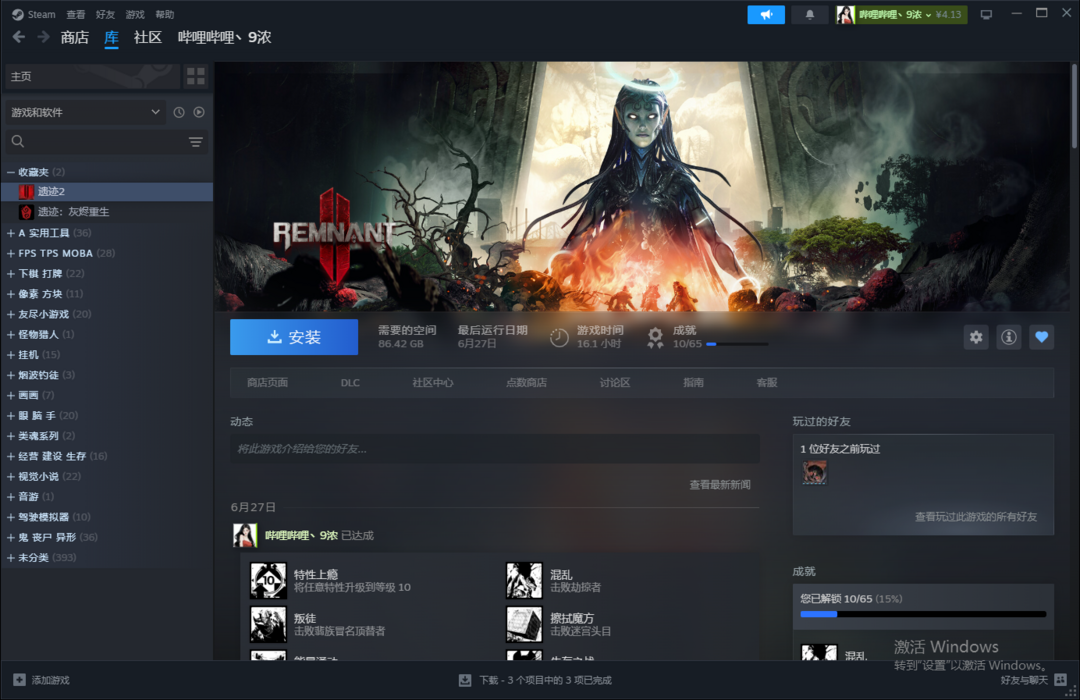Click the main content vertical scrollbar
Viewport: 1080px width, 700px height.
1074,105
